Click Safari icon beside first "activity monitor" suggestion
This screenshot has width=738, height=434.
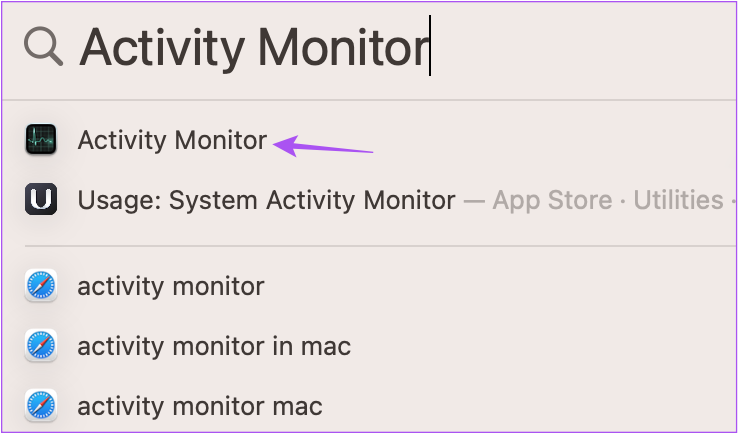(x=43, y=287)
